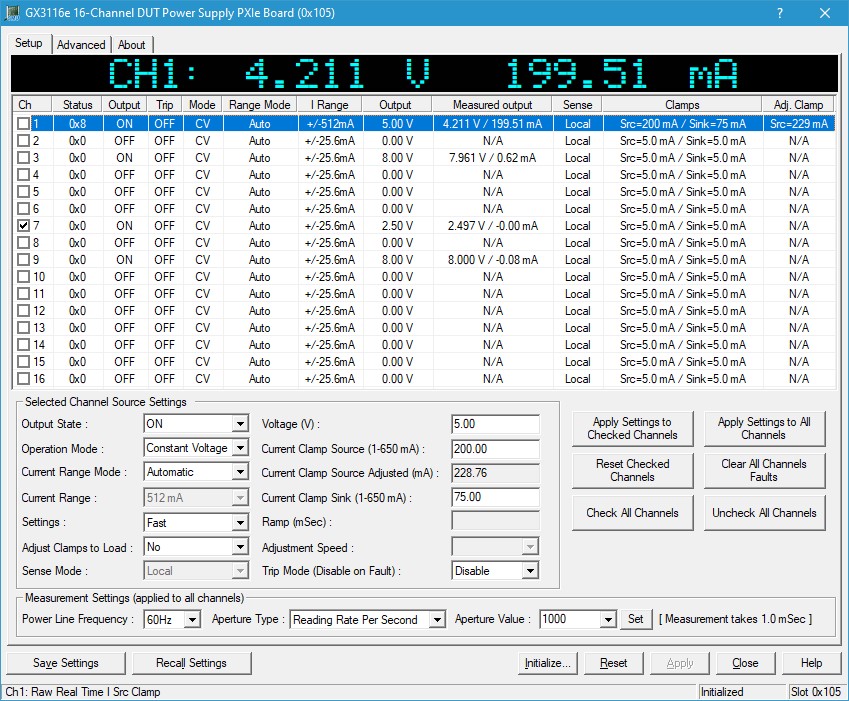Click the Current Clamp Sink input field
This screenshot has height=701, width=849.
[495, 497]
